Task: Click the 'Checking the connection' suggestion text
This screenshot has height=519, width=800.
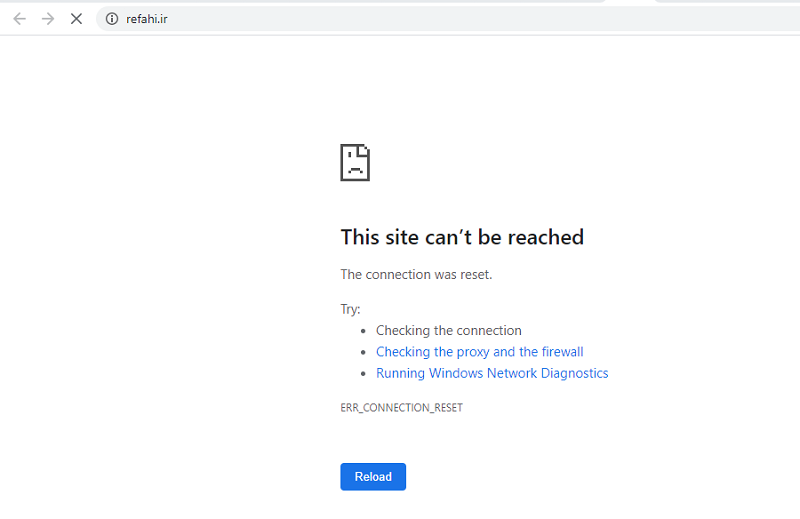Action: pos(448,331)
